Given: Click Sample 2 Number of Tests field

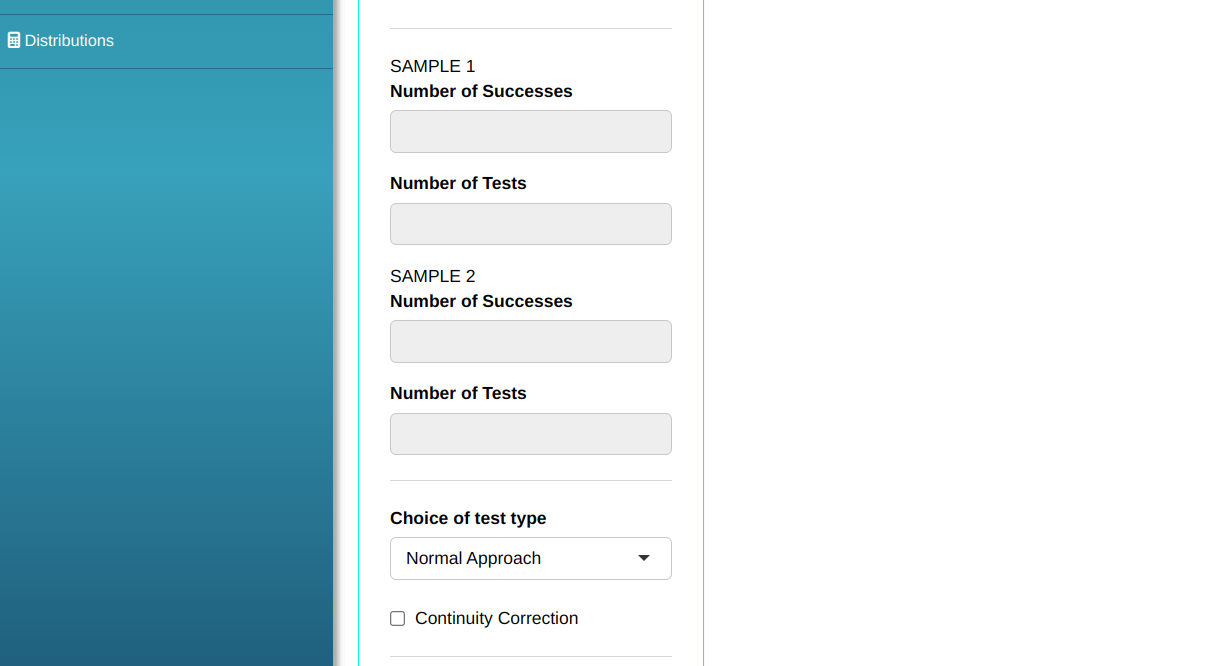Looking at the screenshot, I should point(530,434).
